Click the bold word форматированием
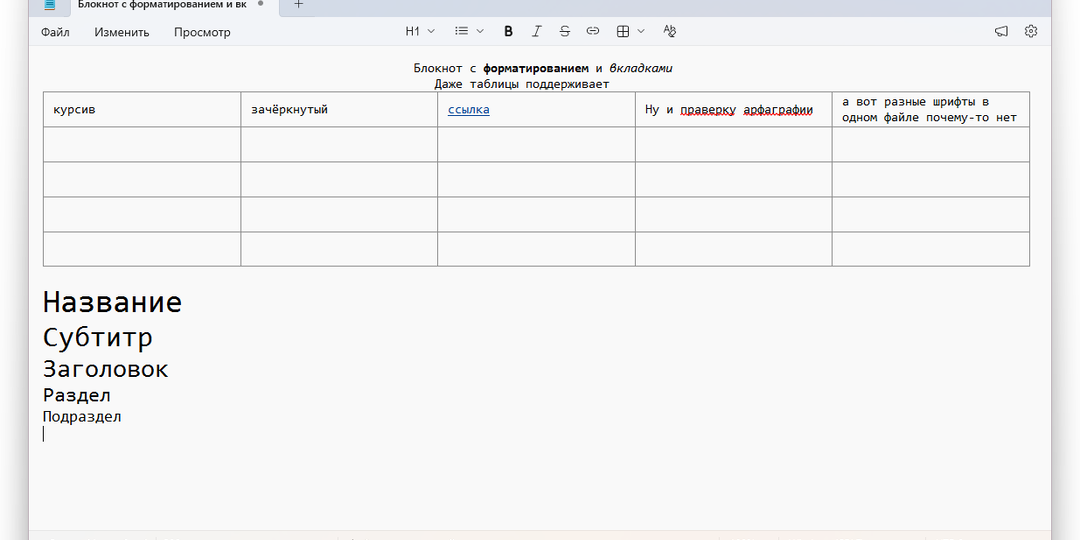 click(x=536, y=68)
